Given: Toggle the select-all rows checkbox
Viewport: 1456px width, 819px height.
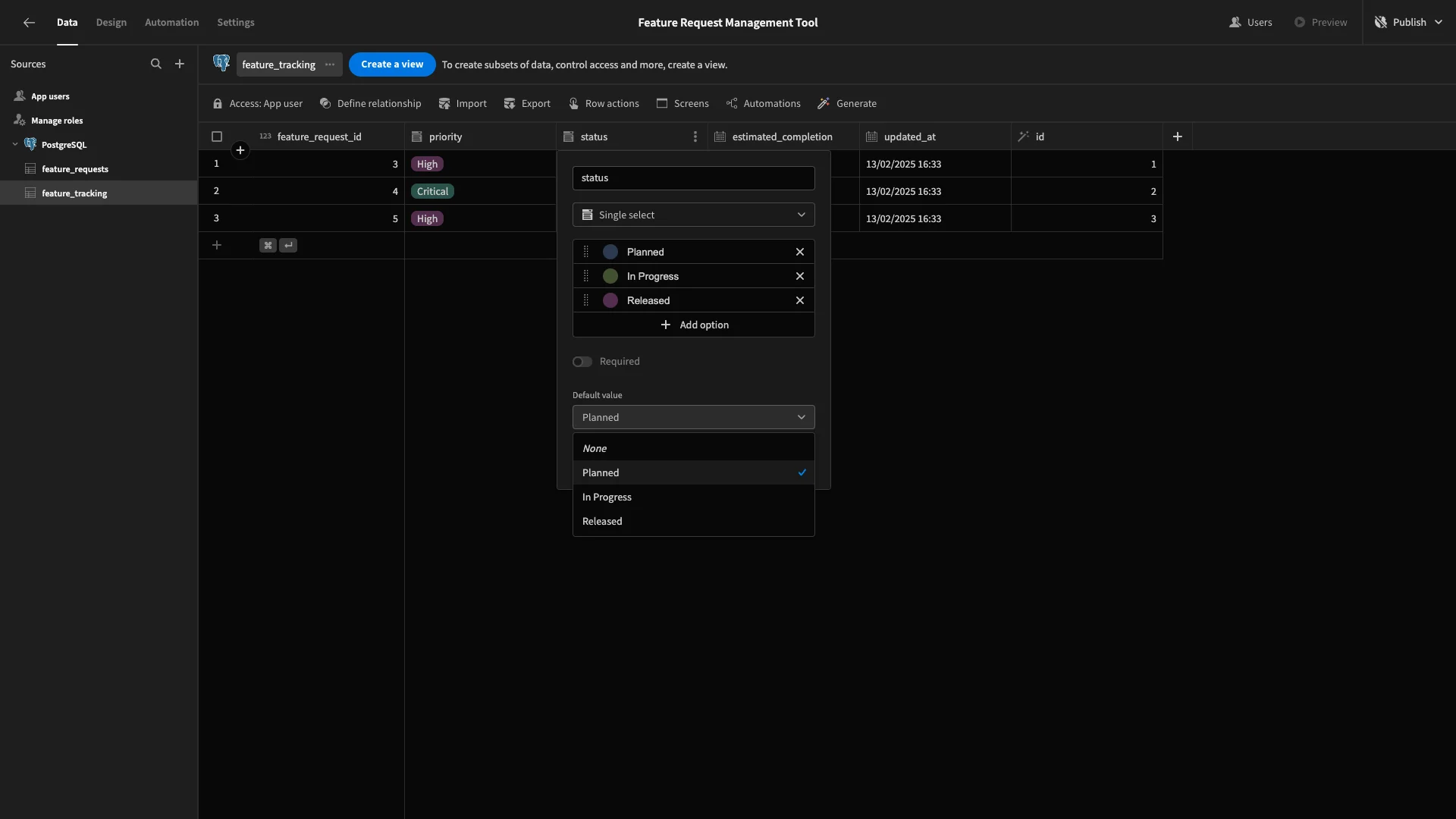Looking at the screenshot, I should coord(217,136).
